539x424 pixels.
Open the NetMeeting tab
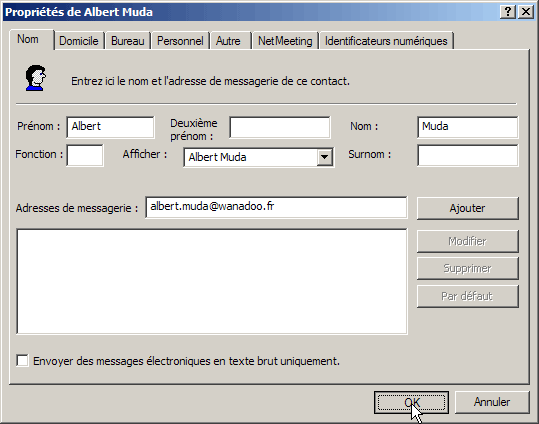[x=285, y=41]
